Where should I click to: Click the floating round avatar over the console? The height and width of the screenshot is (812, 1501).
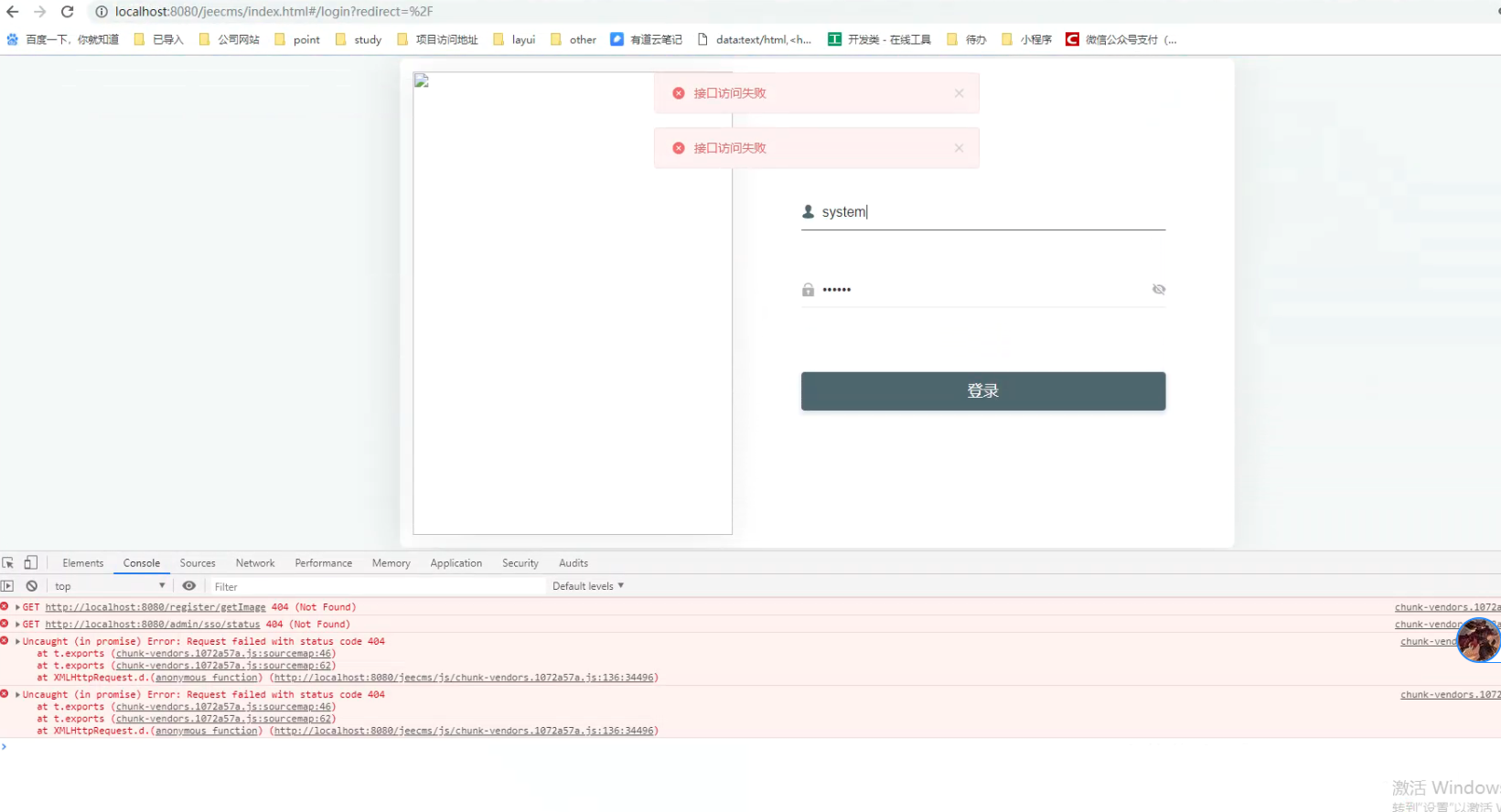coord(1478,639)
